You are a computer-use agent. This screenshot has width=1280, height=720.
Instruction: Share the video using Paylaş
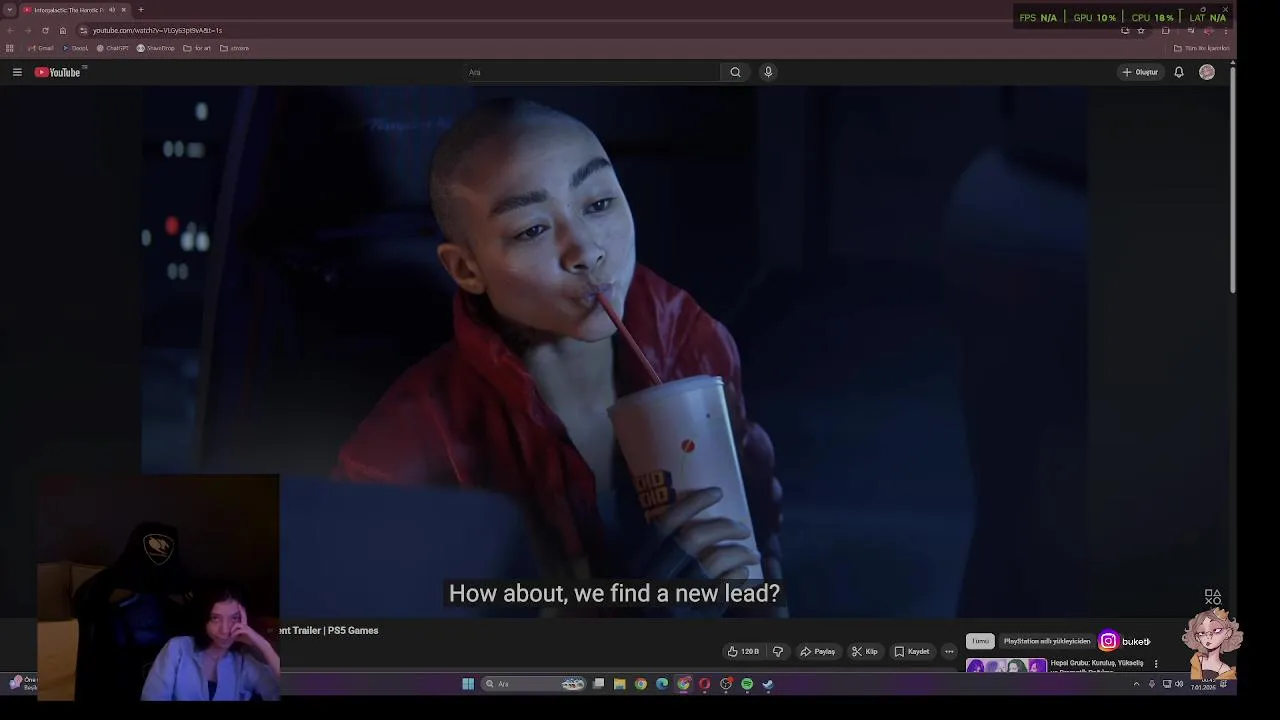pos(817,651)
